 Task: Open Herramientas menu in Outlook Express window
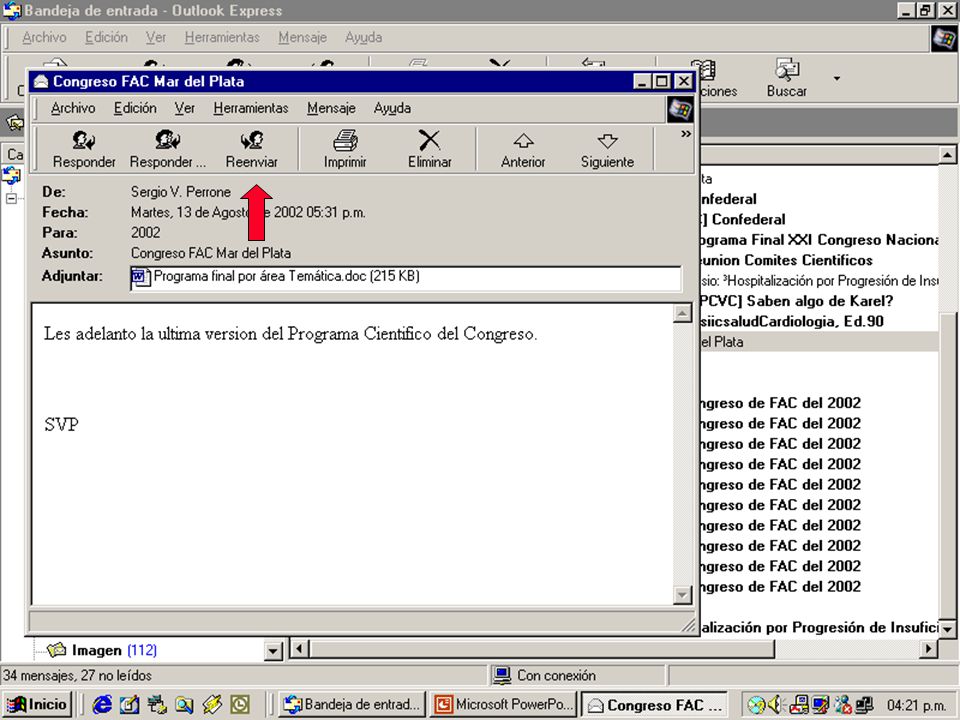point(222,37)
